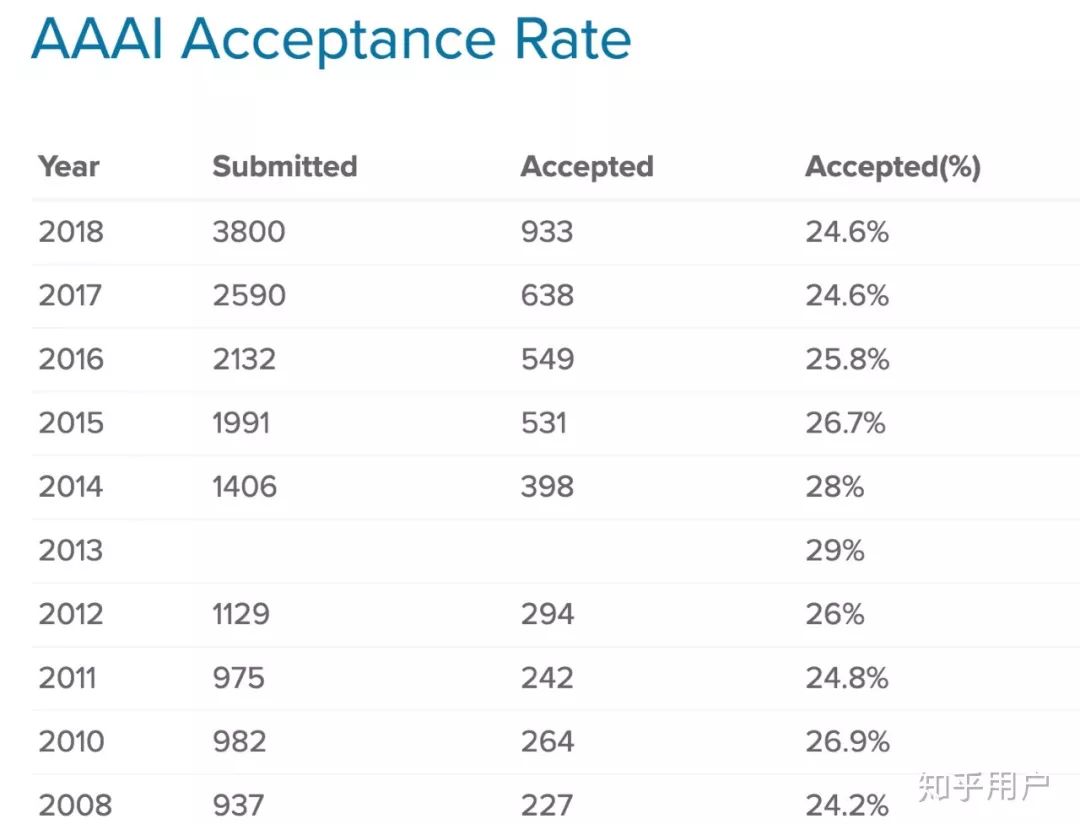Click the Submitted column header
This screenshot has width=1080, height=824.
pos(284,167)
